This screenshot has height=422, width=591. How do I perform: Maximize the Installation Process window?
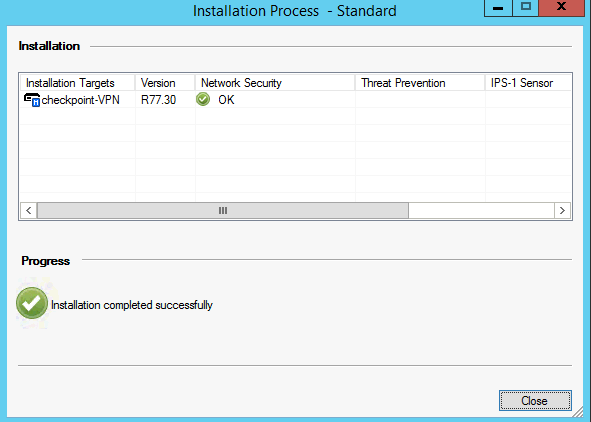click(x=525, y=8)
